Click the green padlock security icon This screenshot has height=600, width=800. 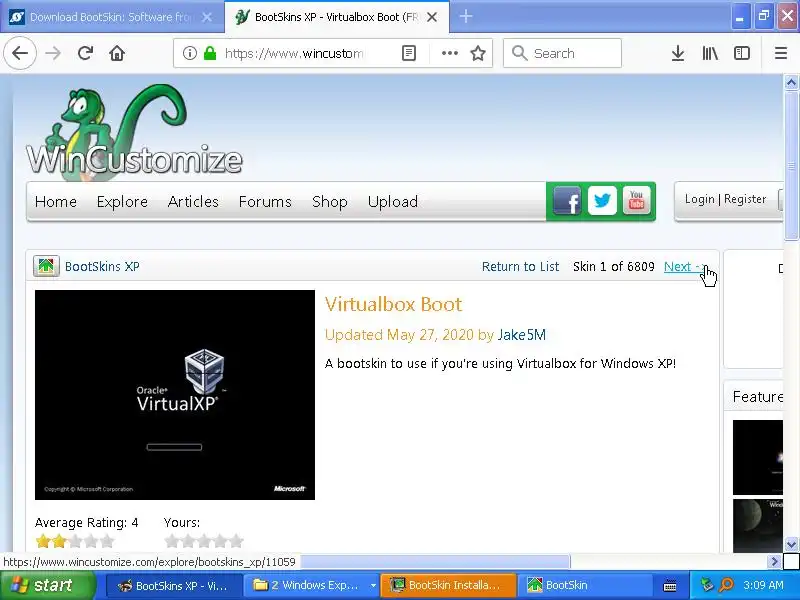(210, 53)
